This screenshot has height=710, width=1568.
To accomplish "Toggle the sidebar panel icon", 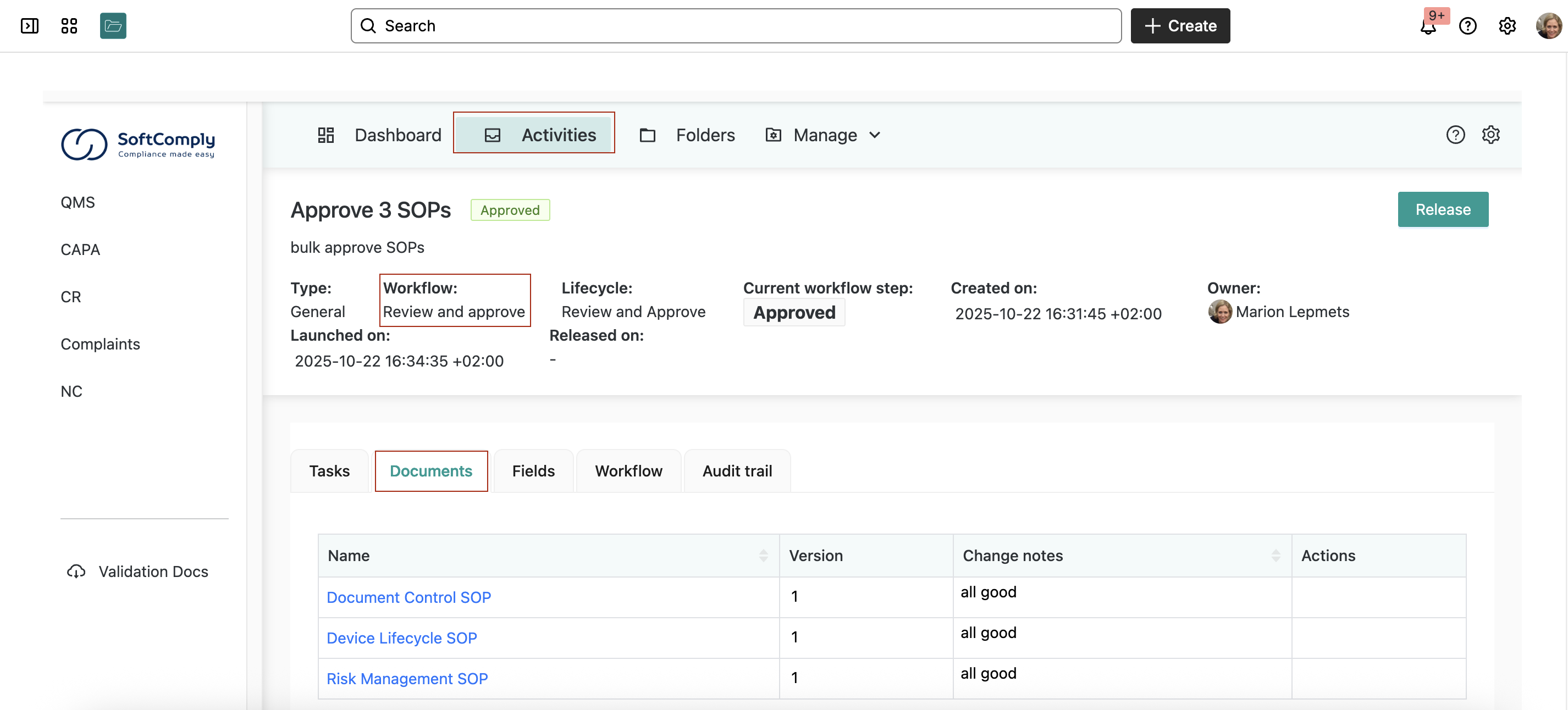I will pos(29,25).
